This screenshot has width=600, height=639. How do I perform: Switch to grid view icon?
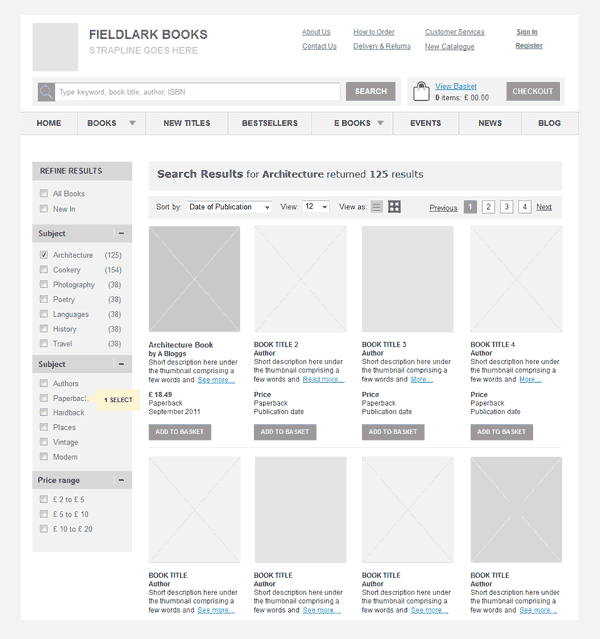(x=394, y=207)
